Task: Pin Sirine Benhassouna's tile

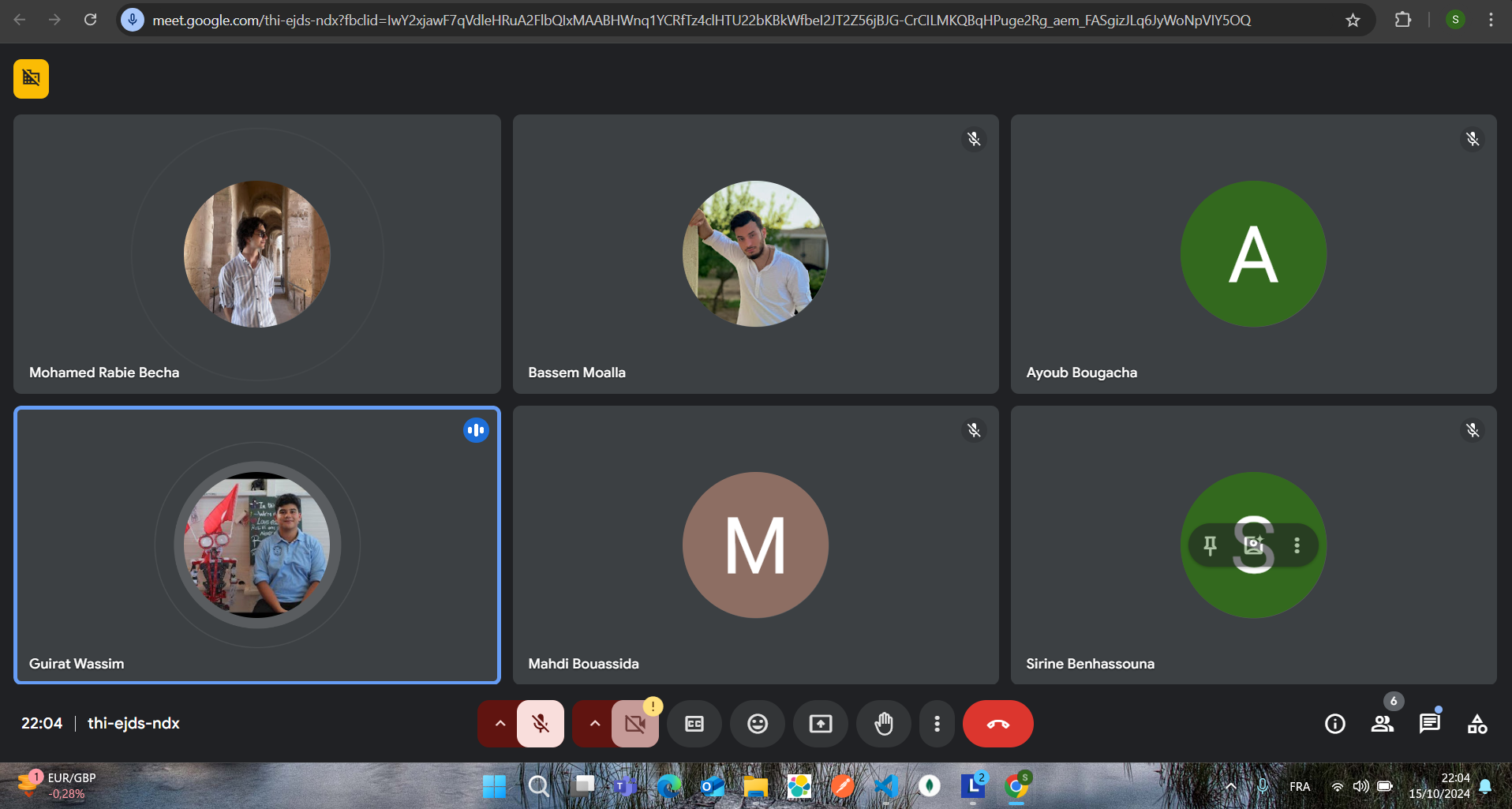Action: coord(1210,545)
